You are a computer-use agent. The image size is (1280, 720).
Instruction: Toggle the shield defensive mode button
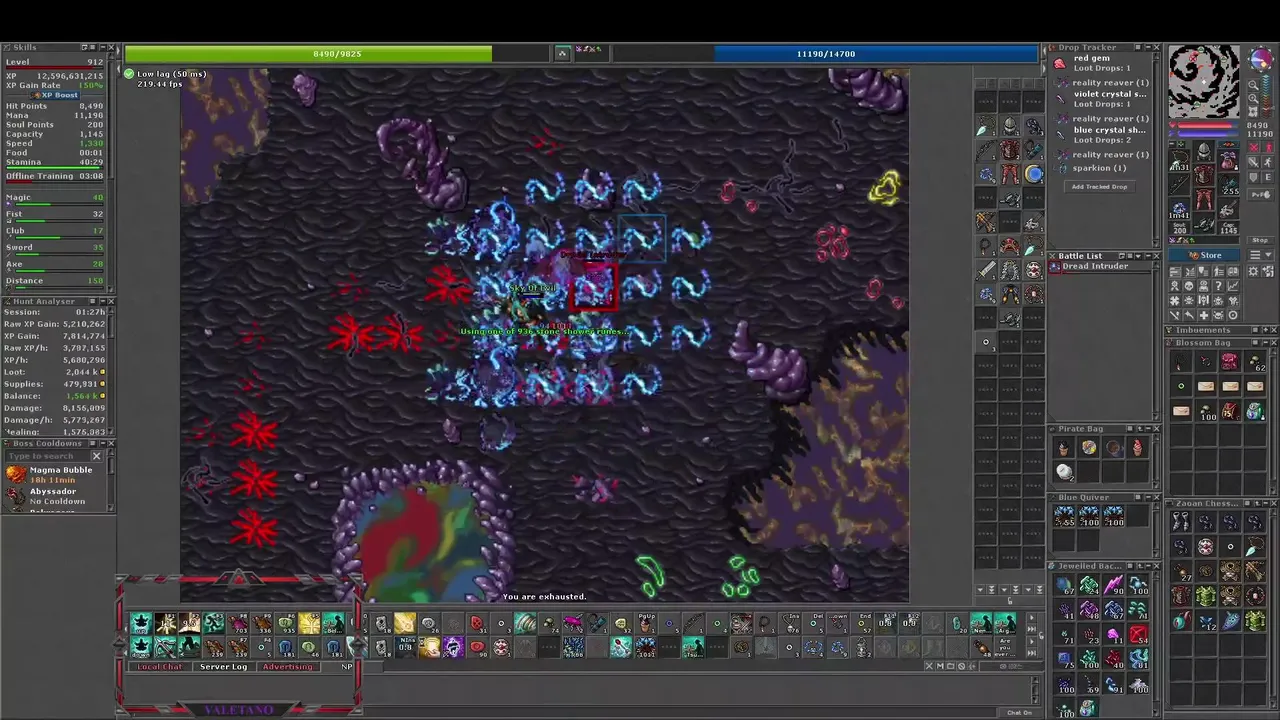[x=1253, y=177]
